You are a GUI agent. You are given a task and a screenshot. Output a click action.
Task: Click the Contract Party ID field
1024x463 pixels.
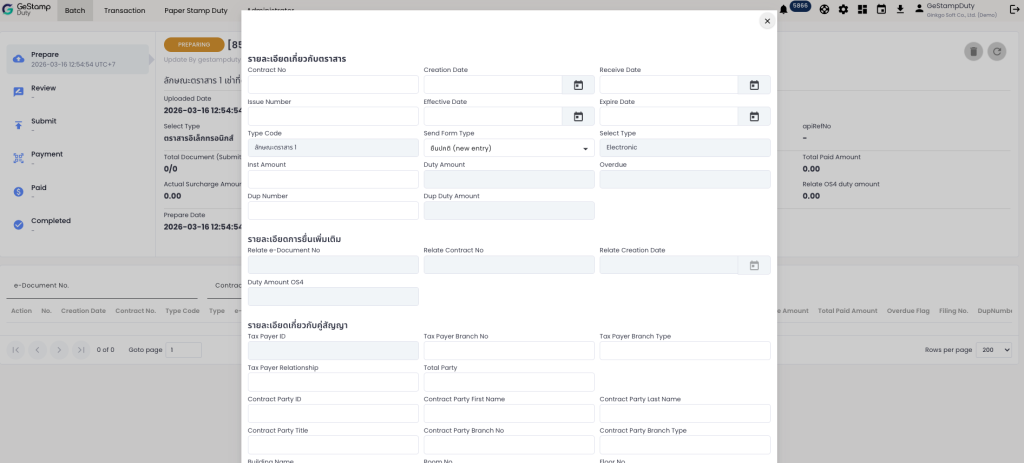tap(333, 413)
